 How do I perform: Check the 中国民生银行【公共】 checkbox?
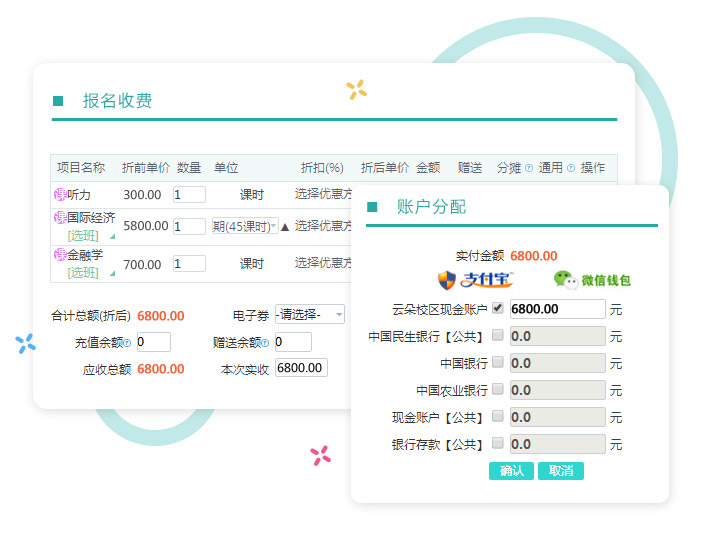click(x=498, y=336)
